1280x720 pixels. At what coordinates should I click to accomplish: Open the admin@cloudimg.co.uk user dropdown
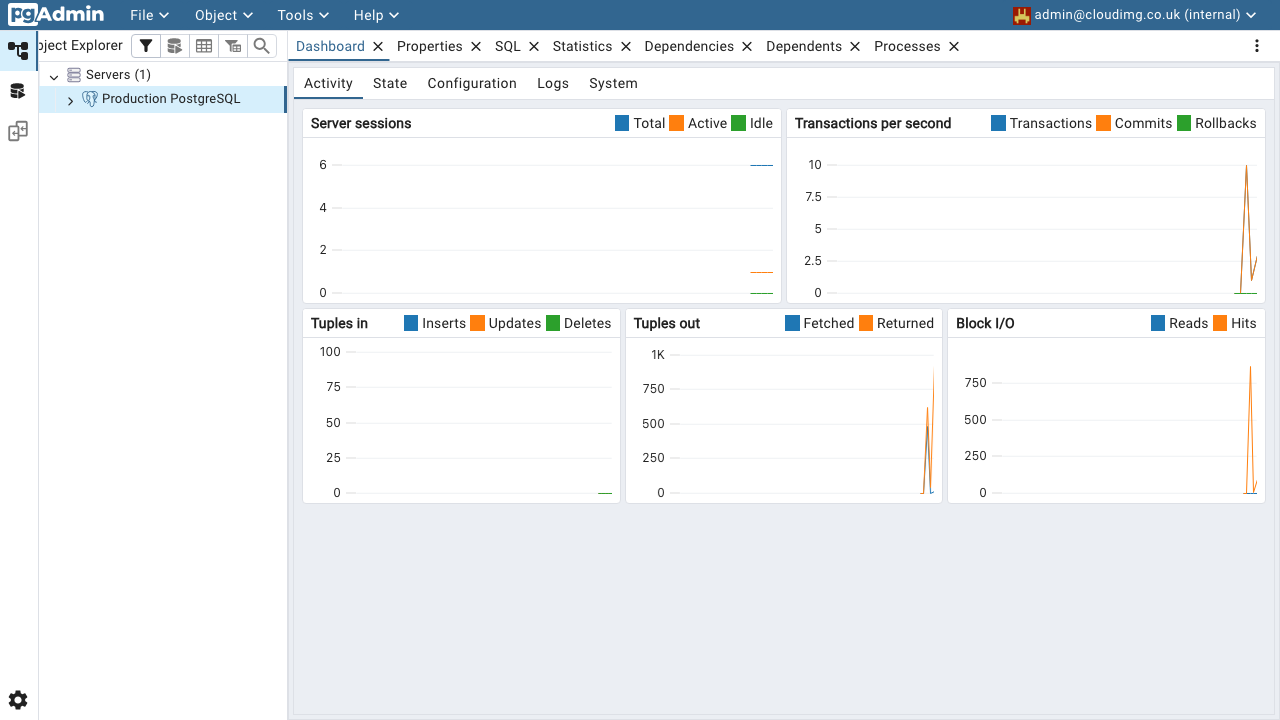[x=1134, y=15]
